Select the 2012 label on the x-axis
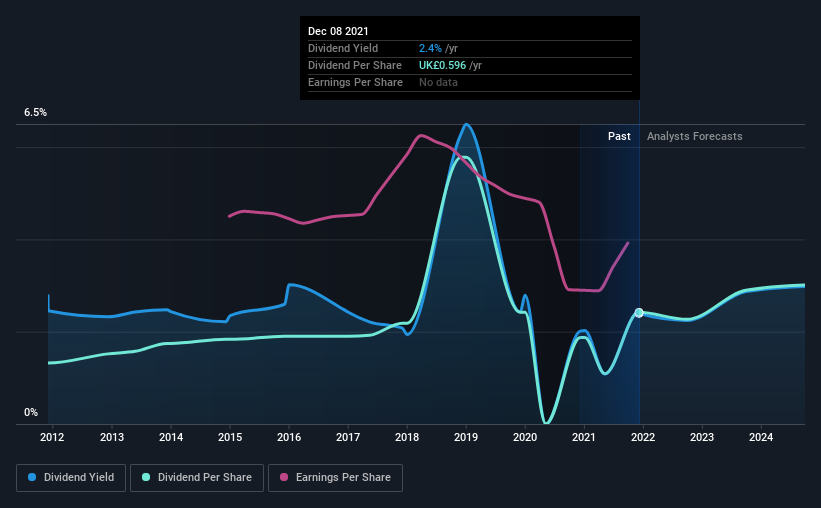 [x=52, y=437]
